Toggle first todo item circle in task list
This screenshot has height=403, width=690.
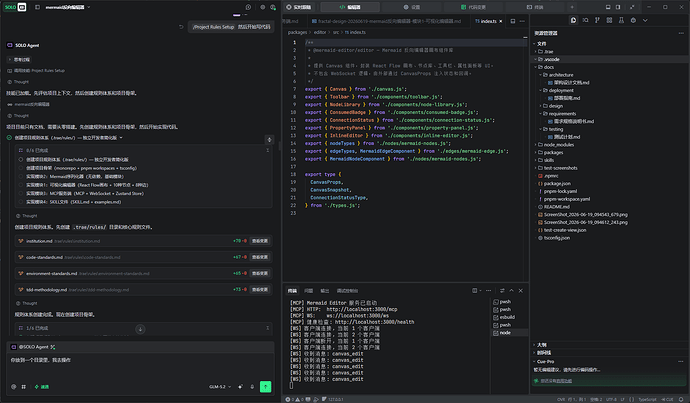pyautogui.click(x=21, y=160)
